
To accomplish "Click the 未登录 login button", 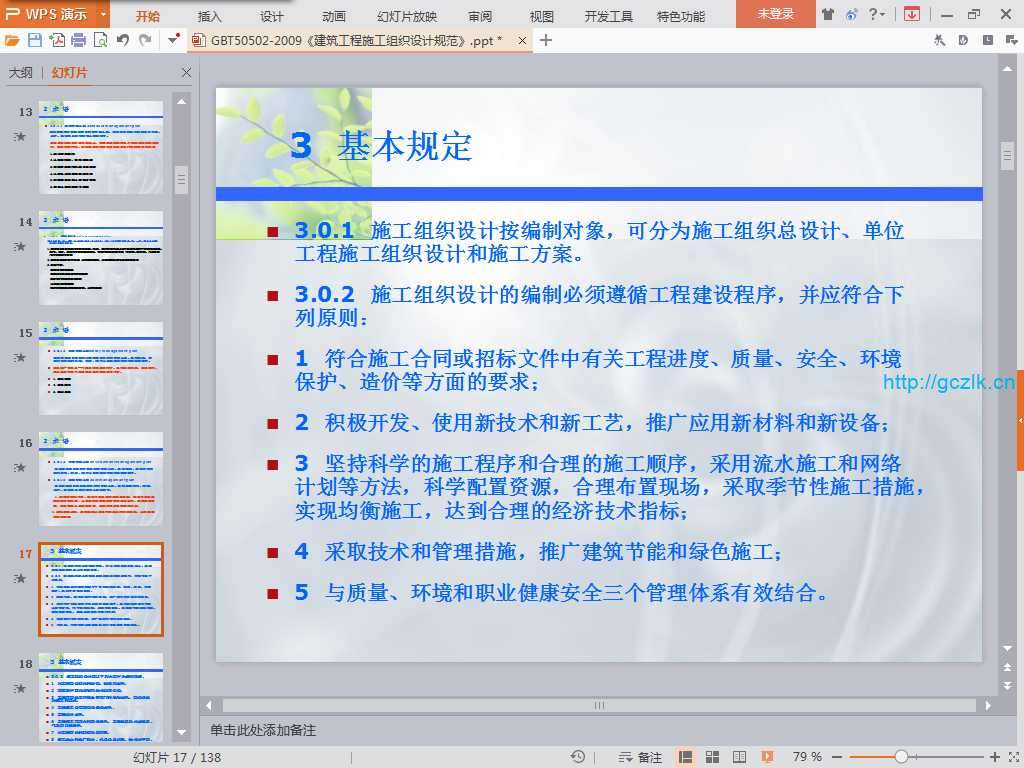I will click(775, 14).
